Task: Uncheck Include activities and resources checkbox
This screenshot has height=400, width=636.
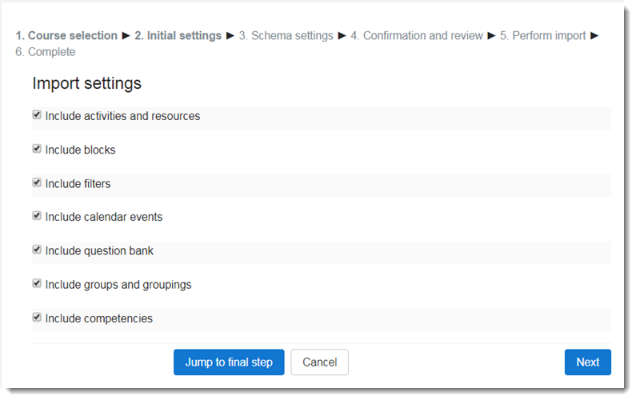Action: click(37, 115)
